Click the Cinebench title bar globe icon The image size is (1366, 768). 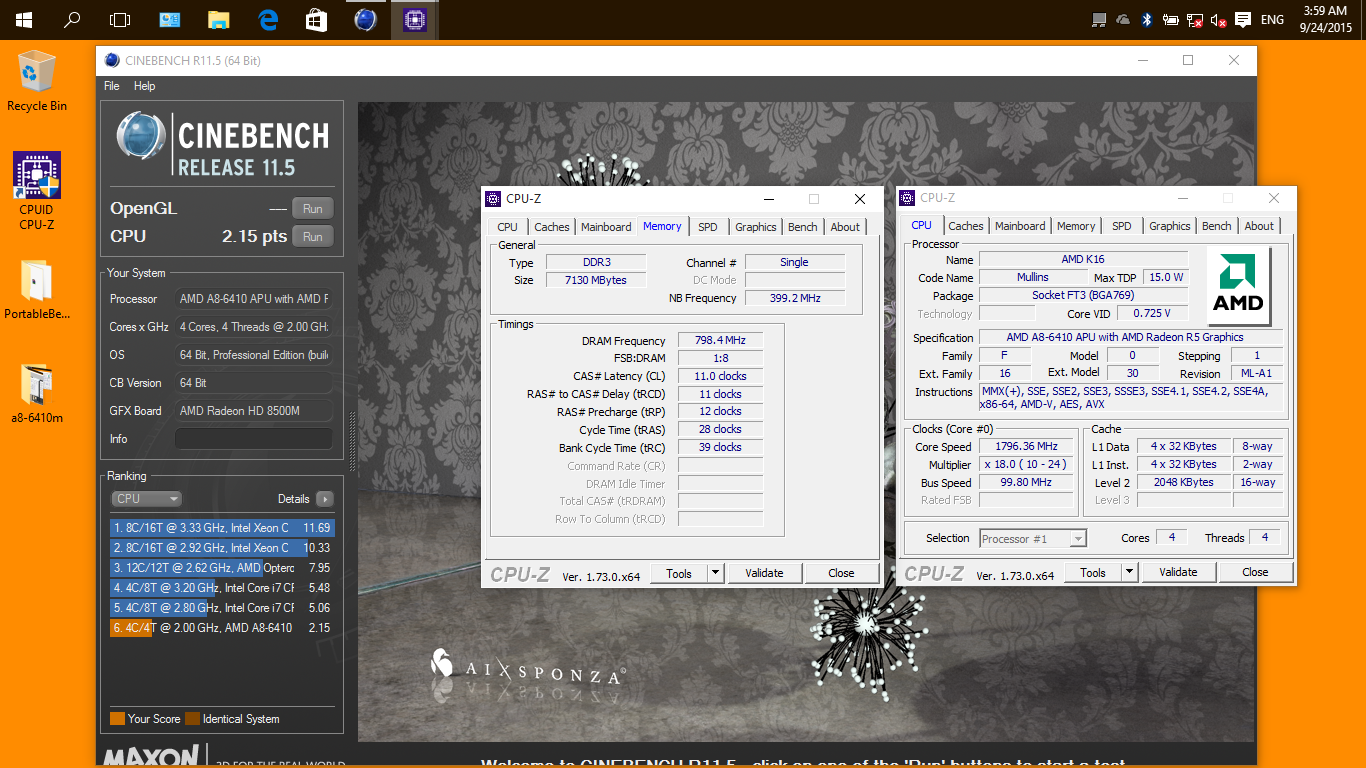click(x=112, y=60)
